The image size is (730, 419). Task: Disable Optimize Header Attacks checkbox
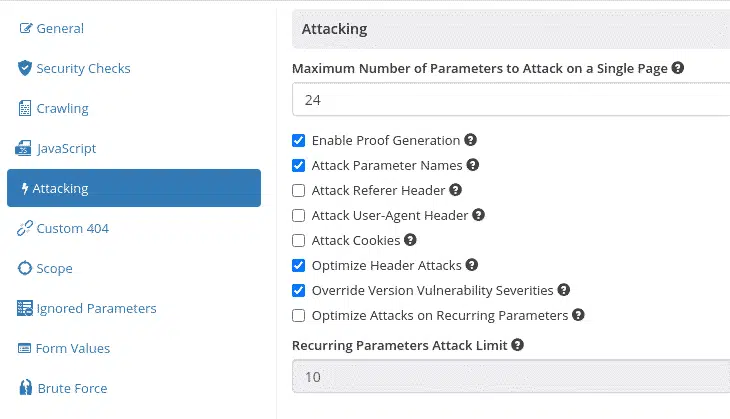298,265
